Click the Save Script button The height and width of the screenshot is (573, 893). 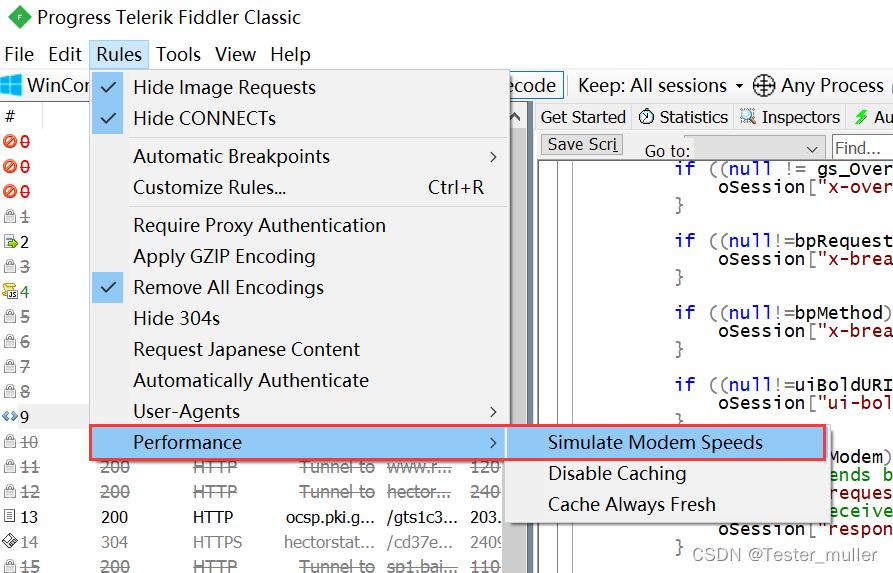(x=582, y=145)
